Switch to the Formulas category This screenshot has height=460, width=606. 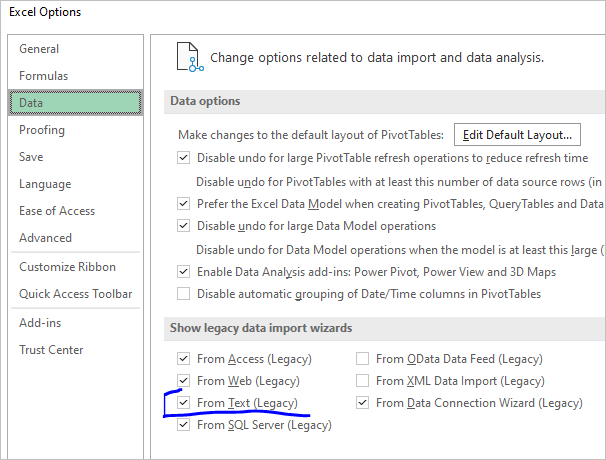[x=45, y=75]
